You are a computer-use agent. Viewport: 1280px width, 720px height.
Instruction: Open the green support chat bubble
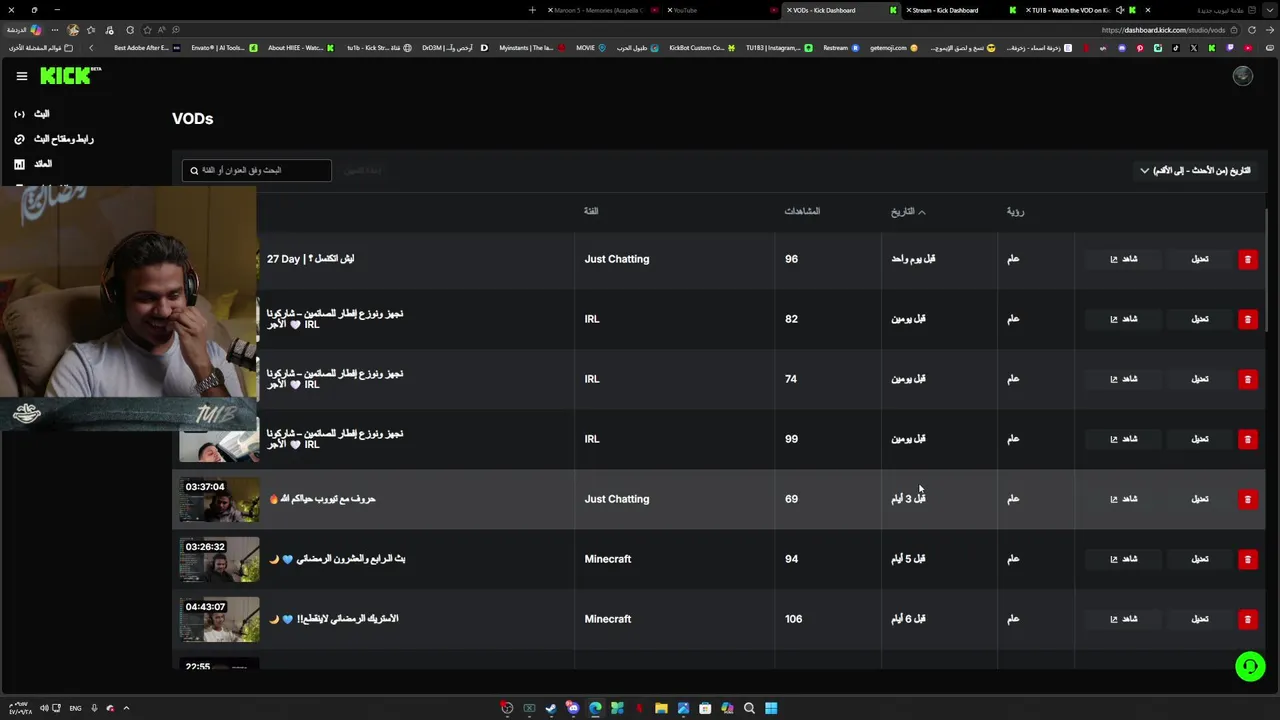tap(1250, 666)
